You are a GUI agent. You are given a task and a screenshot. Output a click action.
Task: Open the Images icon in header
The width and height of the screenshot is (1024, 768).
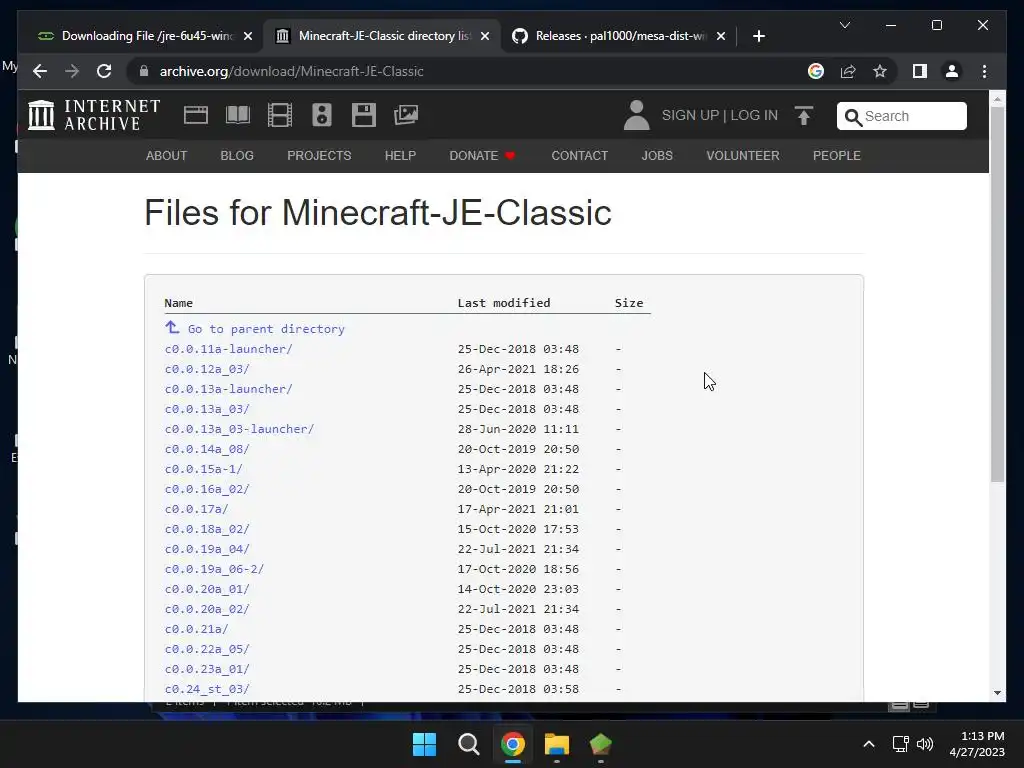coord(406,115)
